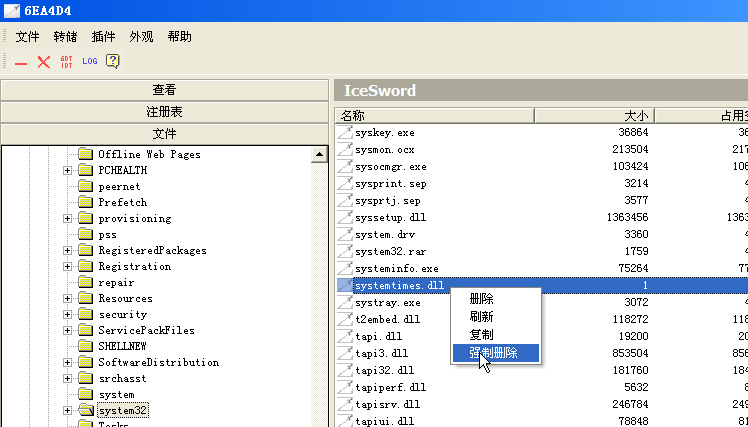Expand the ServicePackFiles folder node
748x427 pixels.
click(67, 331)
